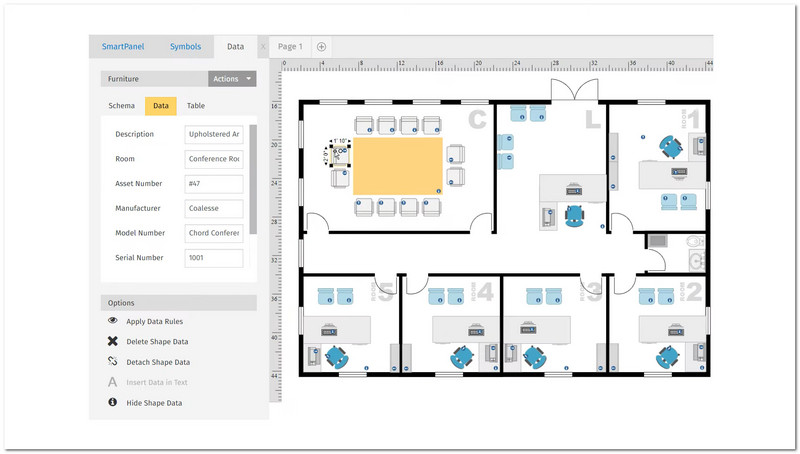Switch to the Schema subtab
The image size is (800, 454).
click(121, 106)
